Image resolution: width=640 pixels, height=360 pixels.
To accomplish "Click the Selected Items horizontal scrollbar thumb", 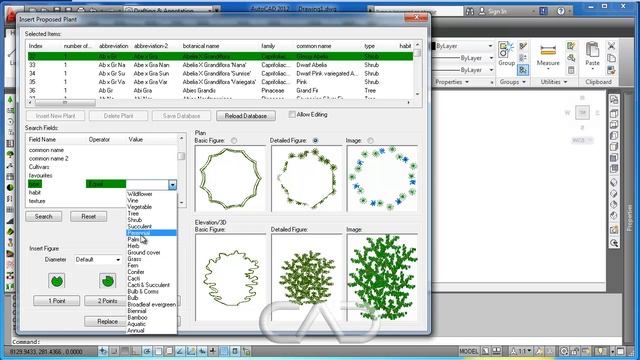I will click(65, 102).
